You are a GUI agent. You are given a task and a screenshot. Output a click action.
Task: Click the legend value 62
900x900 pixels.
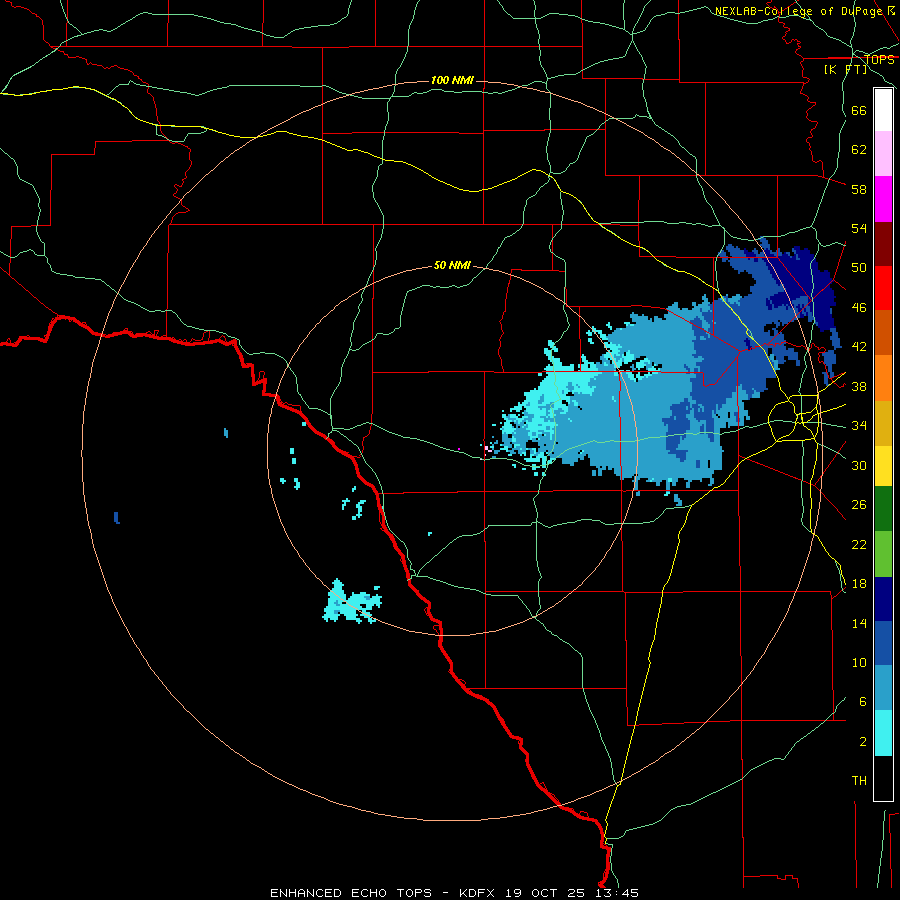coord(859,150)
